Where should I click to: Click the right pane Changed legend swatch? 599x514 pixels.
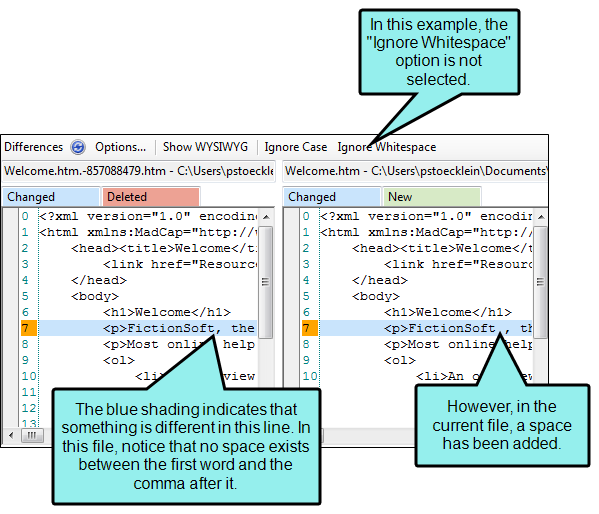(x=332, y=197)
